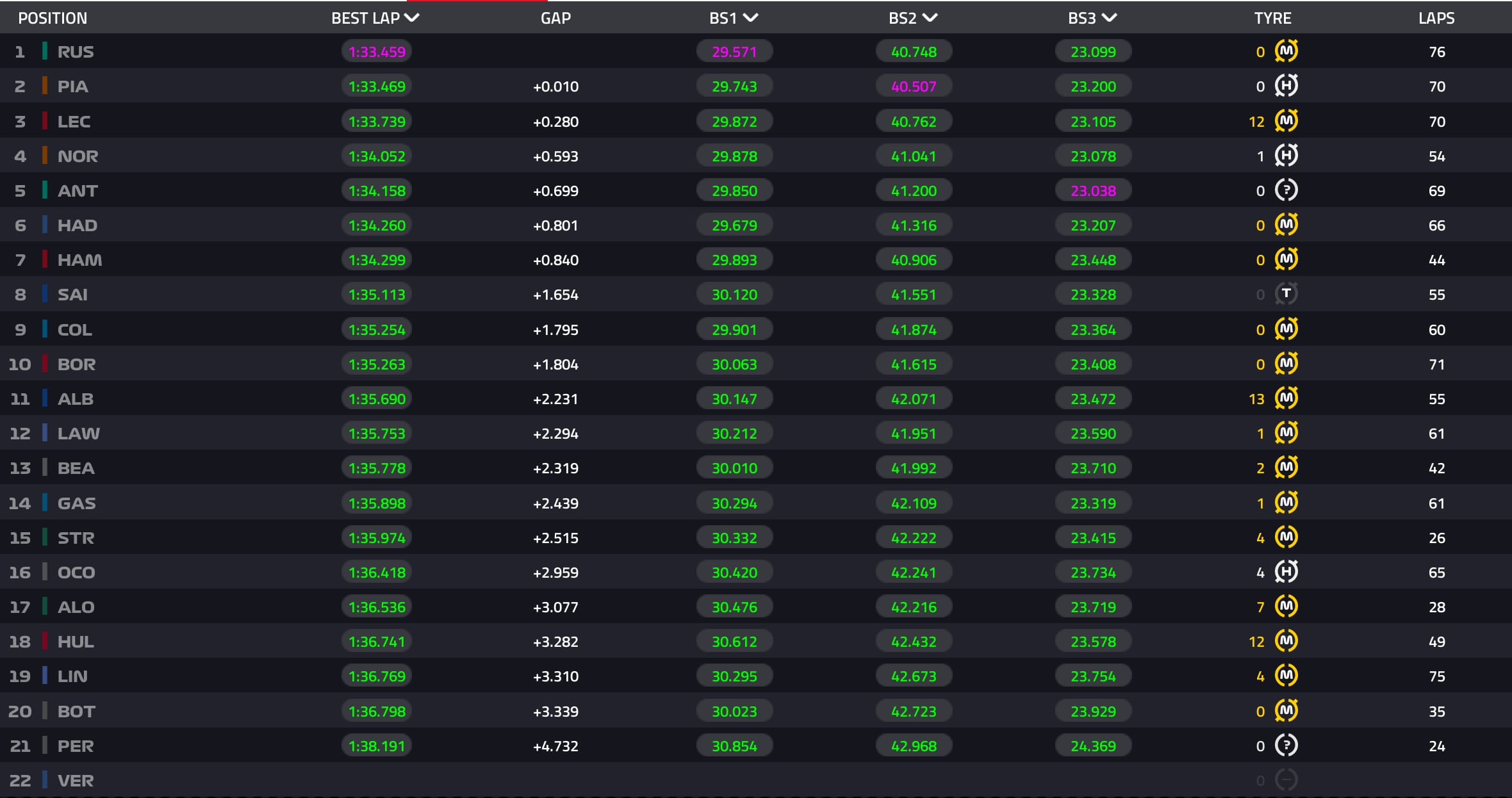The image size is (1512, 798).
Task: Click LEC medium tyre icon
Action: coord(1286,121)
